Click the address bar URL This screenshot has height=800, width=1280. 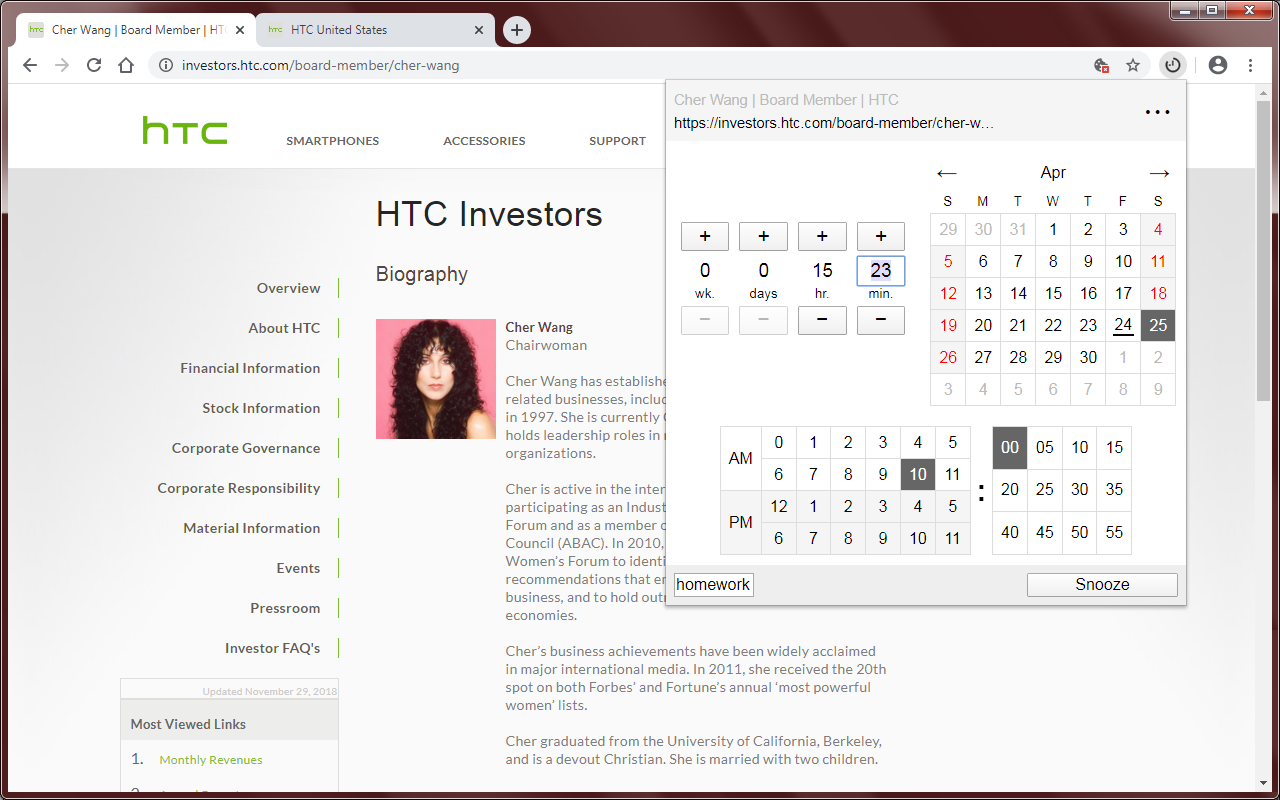[320, 66]
